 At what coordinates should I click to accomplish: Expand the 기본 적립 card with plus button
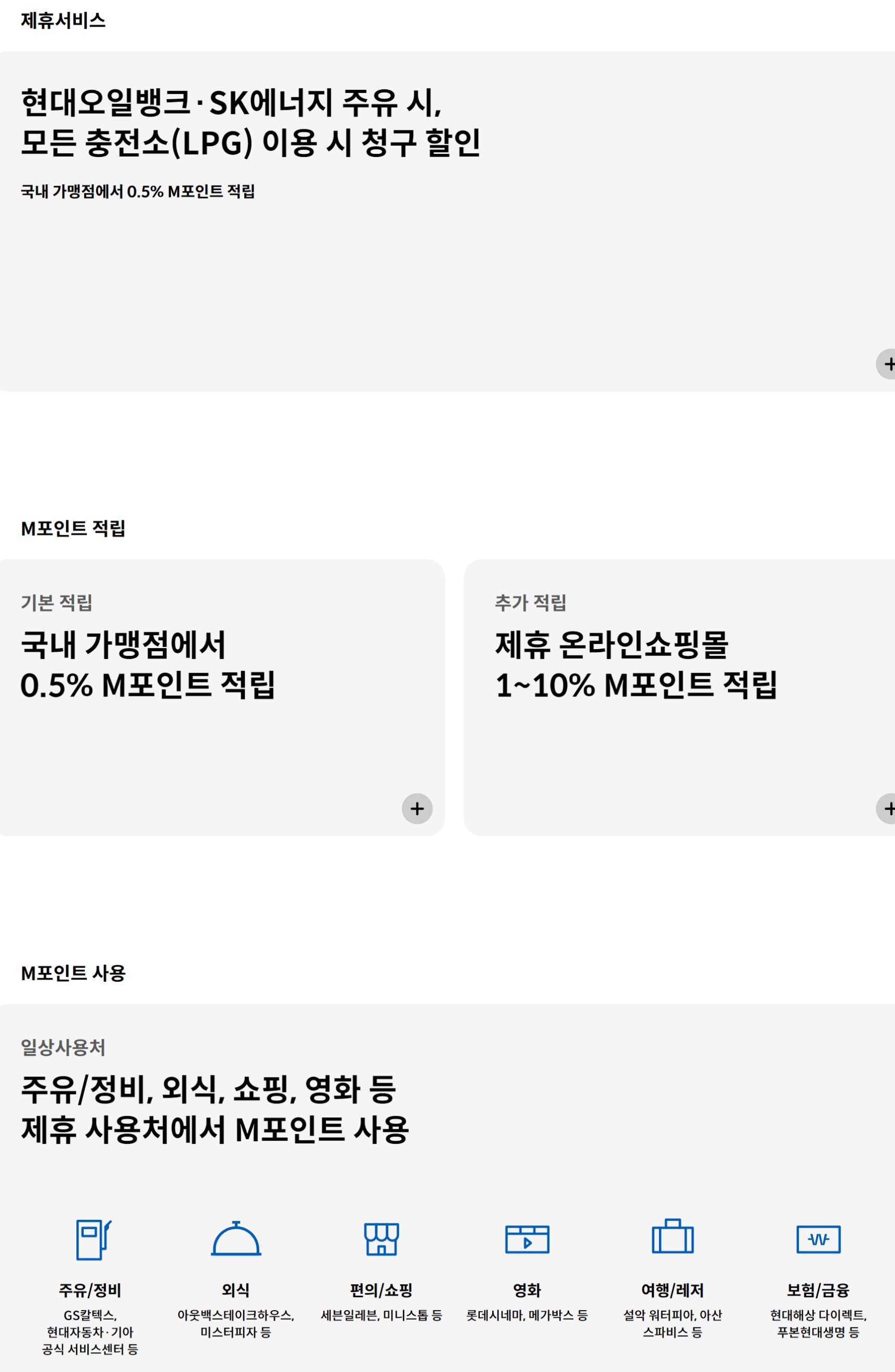click(416, 809)
